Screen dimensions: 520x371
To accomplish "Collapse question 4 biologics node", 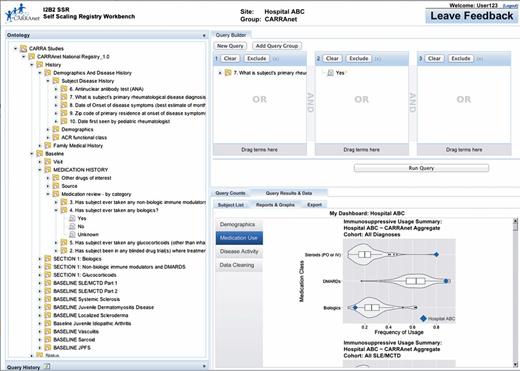I will 56,210.
